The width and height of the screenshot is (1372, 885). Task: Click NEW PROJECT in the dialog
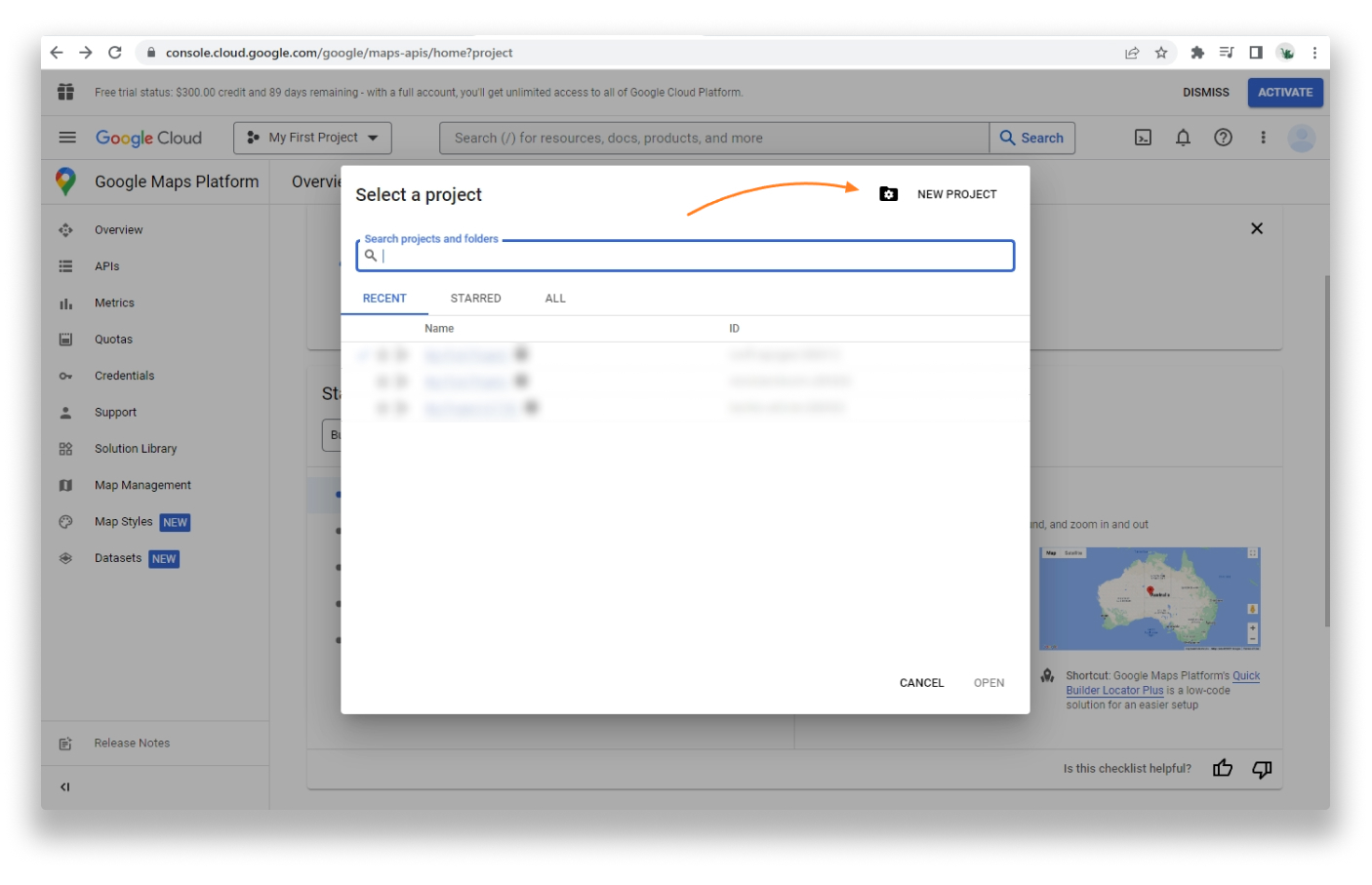click(938, 194)
